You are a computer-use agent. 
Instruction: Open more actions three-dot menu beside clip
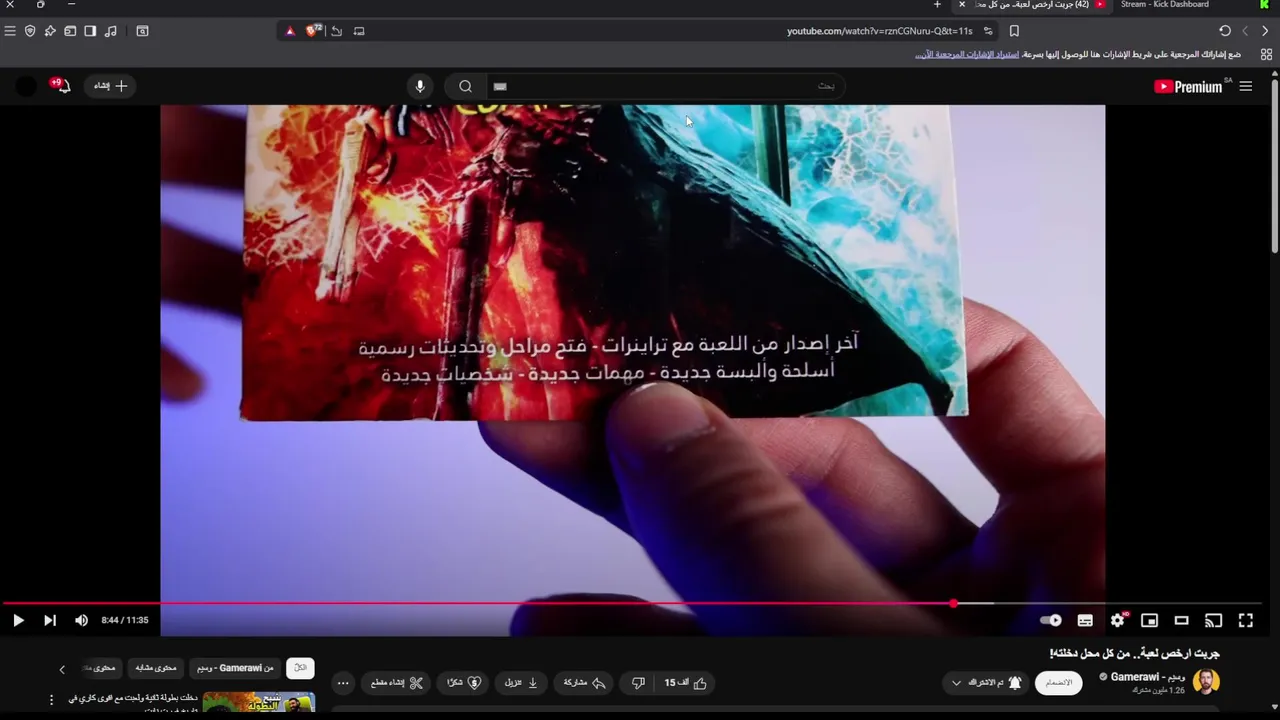[x=343, y=683]
